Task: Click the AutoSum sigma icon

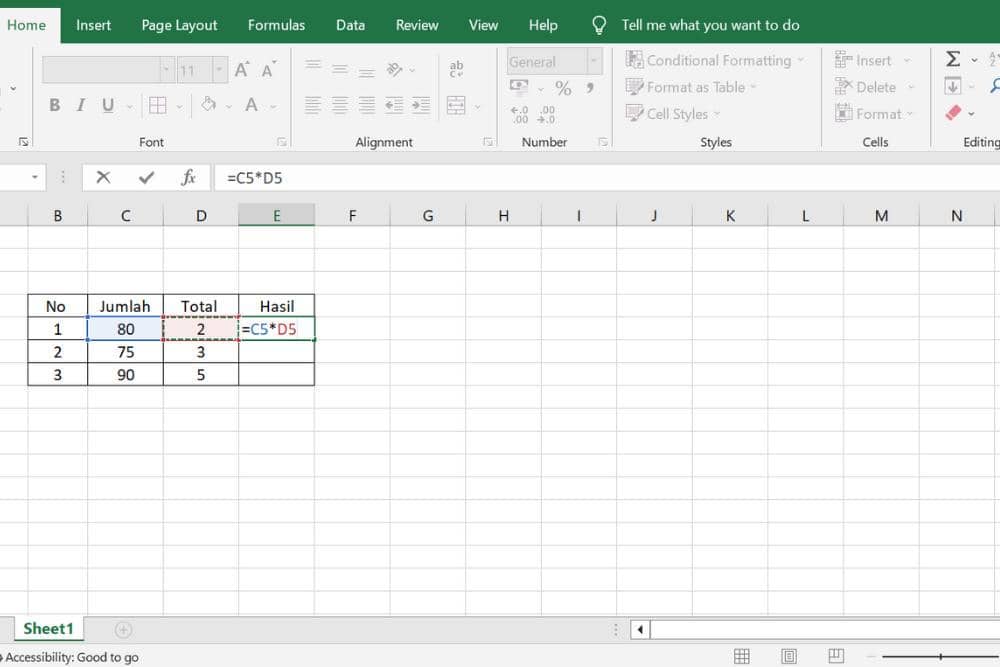Action: (953, 60)
